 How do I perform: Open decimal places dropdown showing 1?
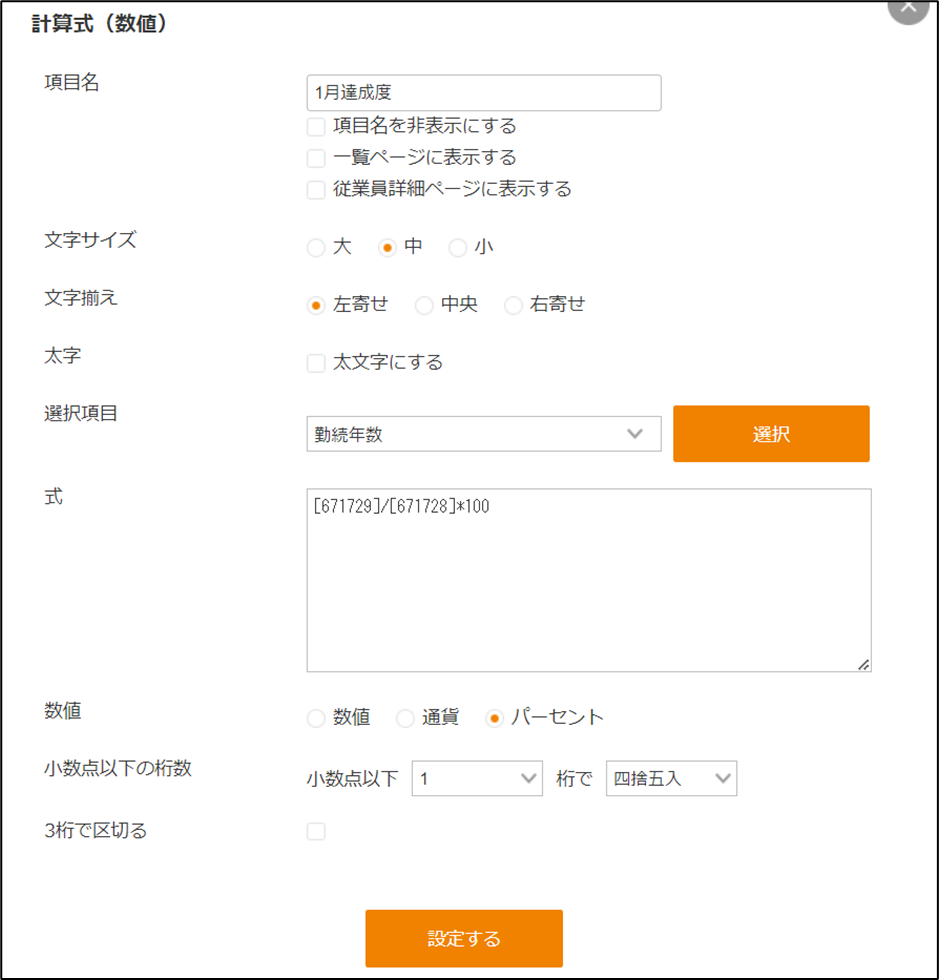477,778
